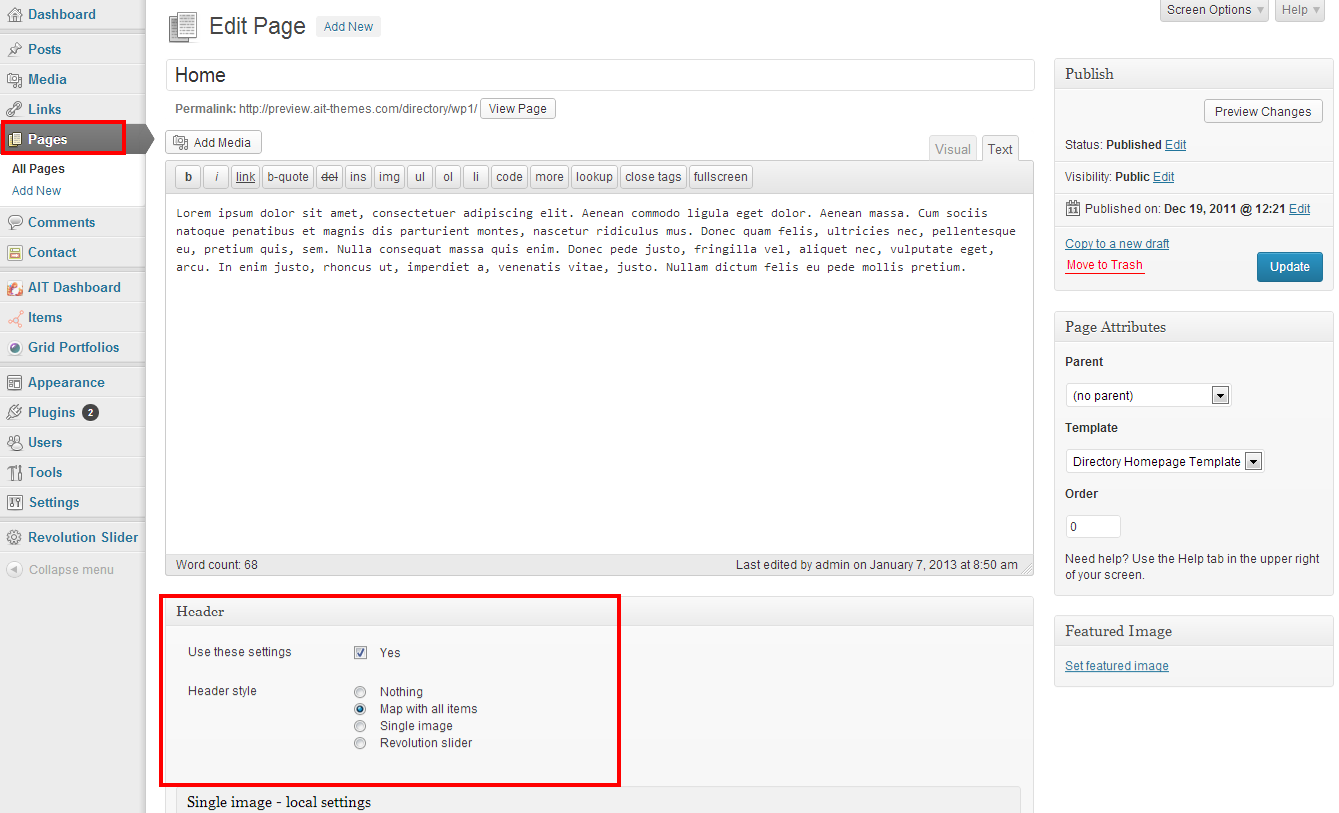Expand the Template dropdown list
The height and width of the screenshot is (813, 1339).
click(x=1164, y=462)
